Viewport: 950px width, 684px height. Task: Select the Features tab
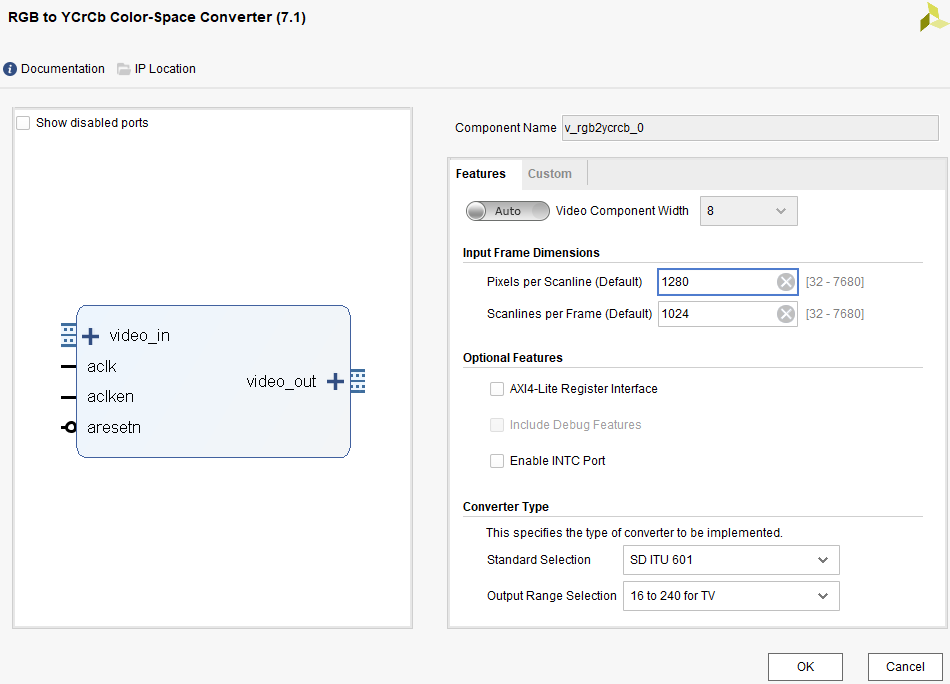coord(481,174)
